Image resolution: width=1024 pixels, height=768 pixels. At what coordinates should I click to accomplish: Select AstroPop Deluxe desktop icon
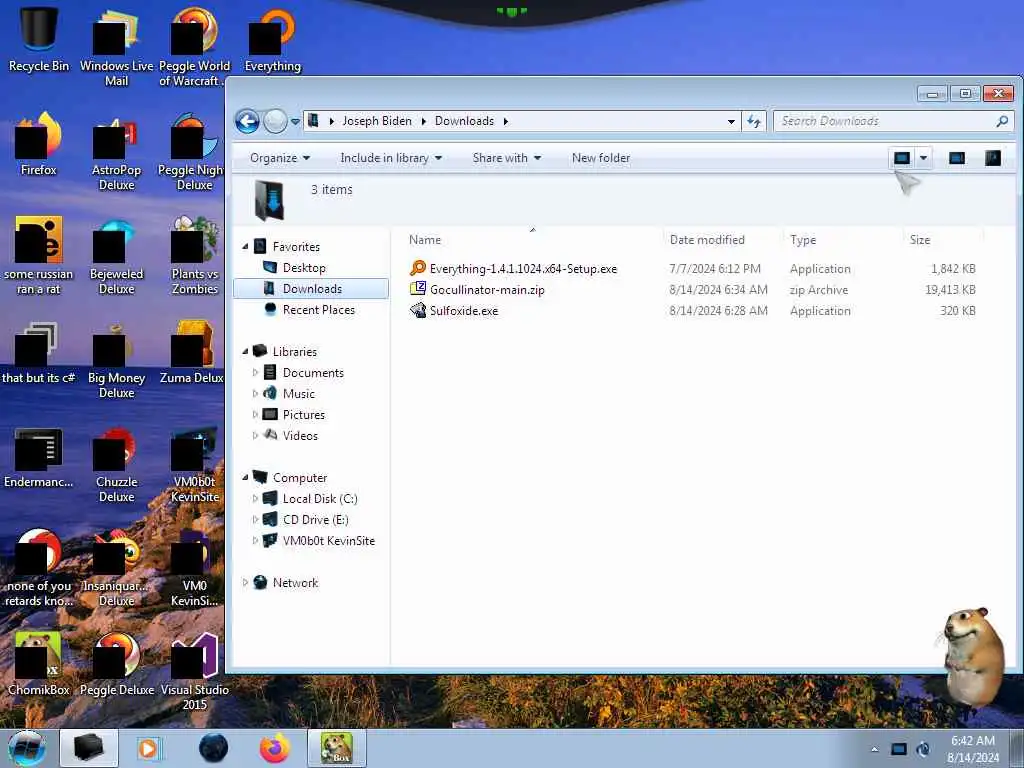(116, 152)
